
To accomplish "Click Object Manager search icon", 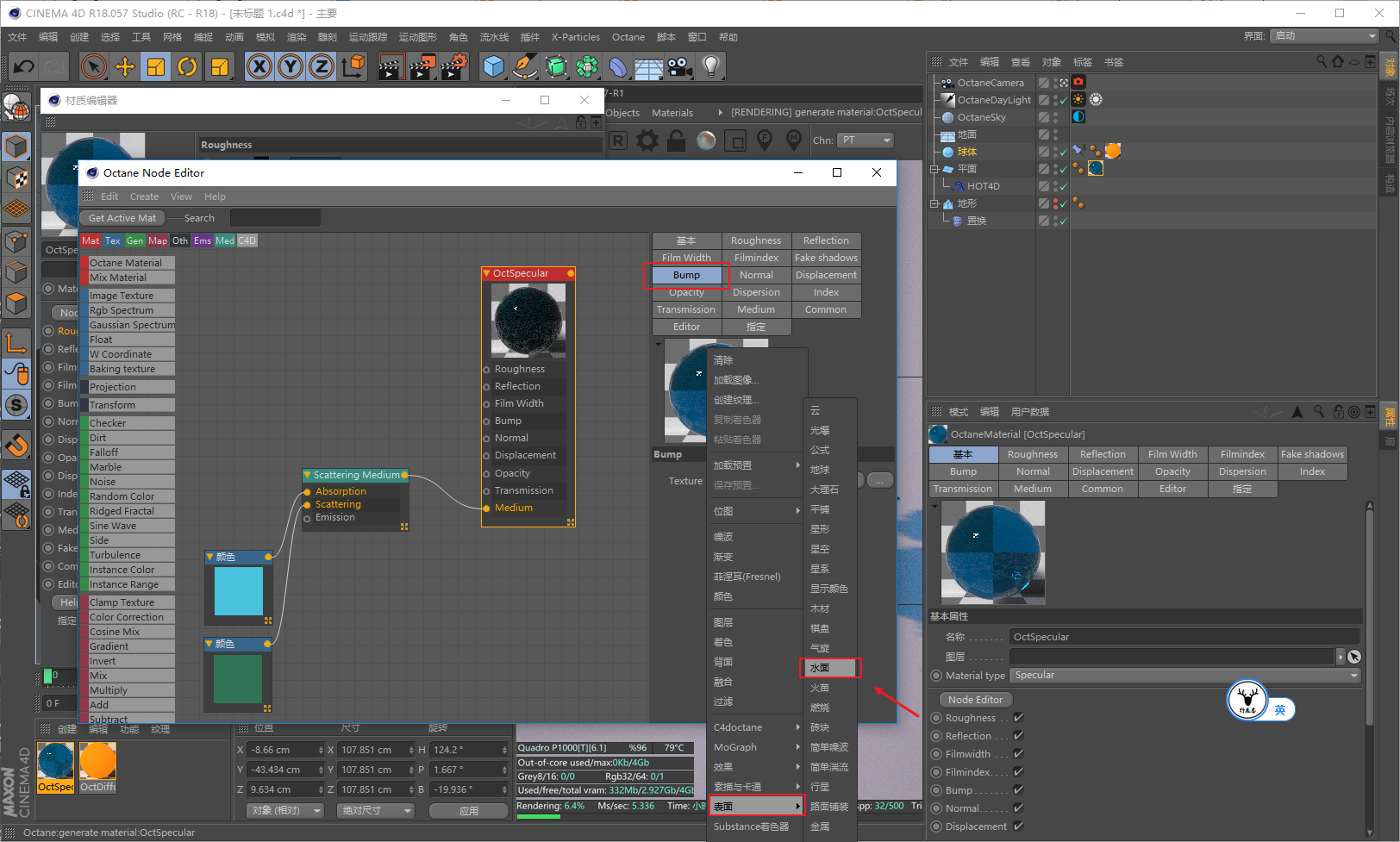I will point(1322,62).
